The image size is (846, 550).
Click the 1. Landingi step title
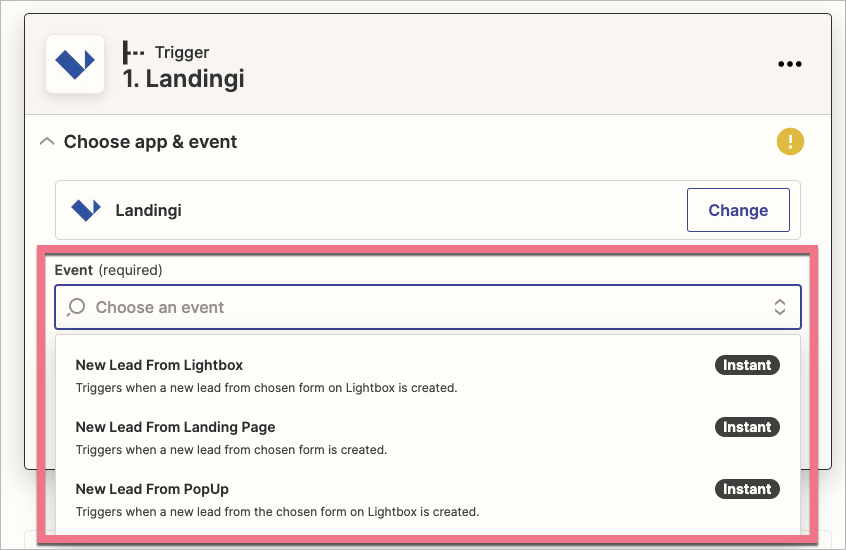click(x=184, y=79)
